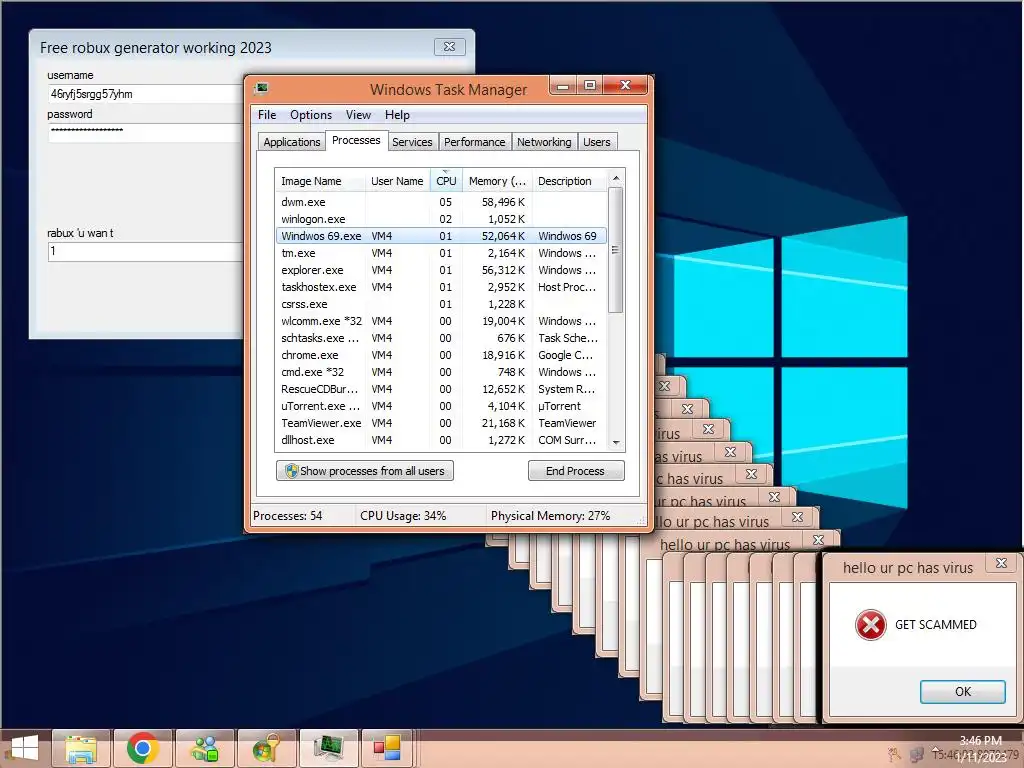Sort by Image Name column header
Viewport: 1024px width, 768px height.
320,181
